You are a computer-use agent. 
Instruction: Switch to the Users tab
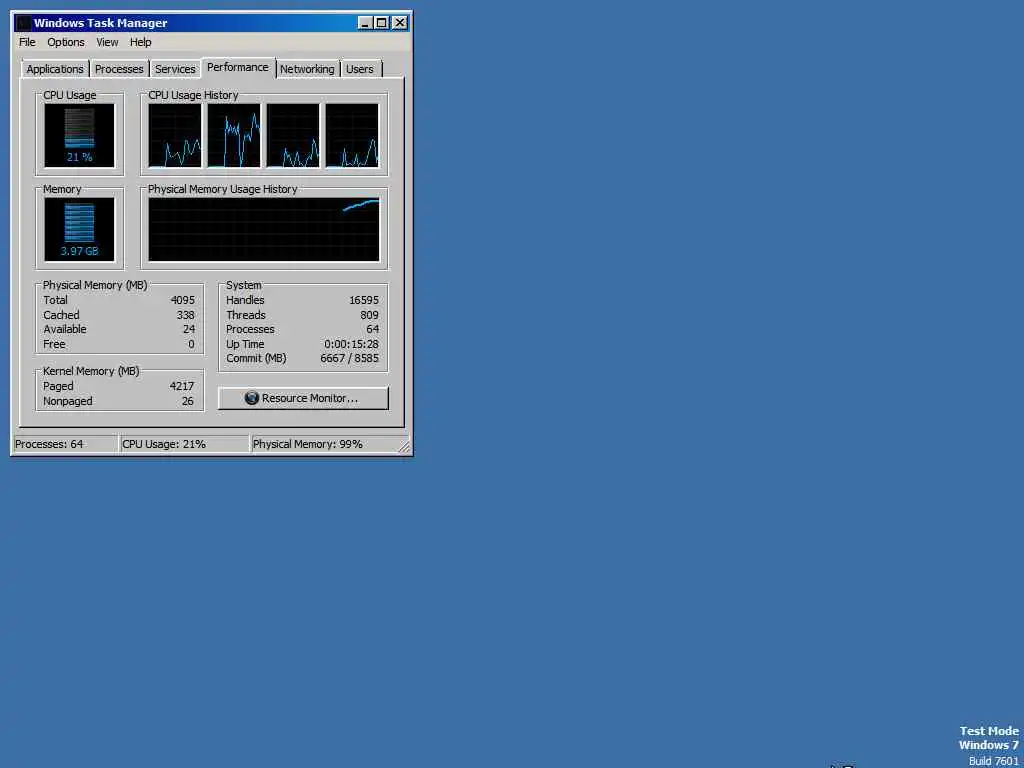coord(360,69)
